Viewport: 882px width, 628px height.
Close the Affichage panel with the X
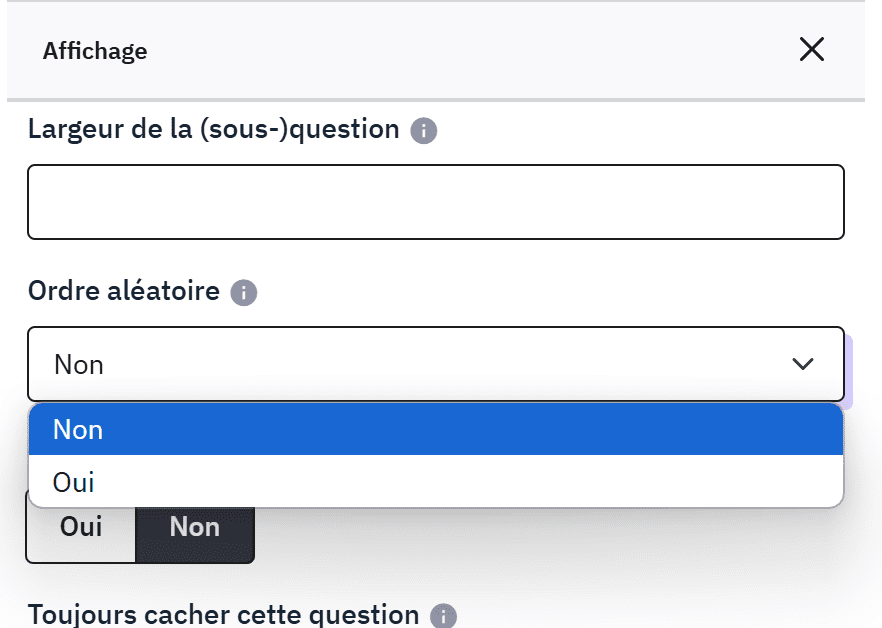pos(811,50)
